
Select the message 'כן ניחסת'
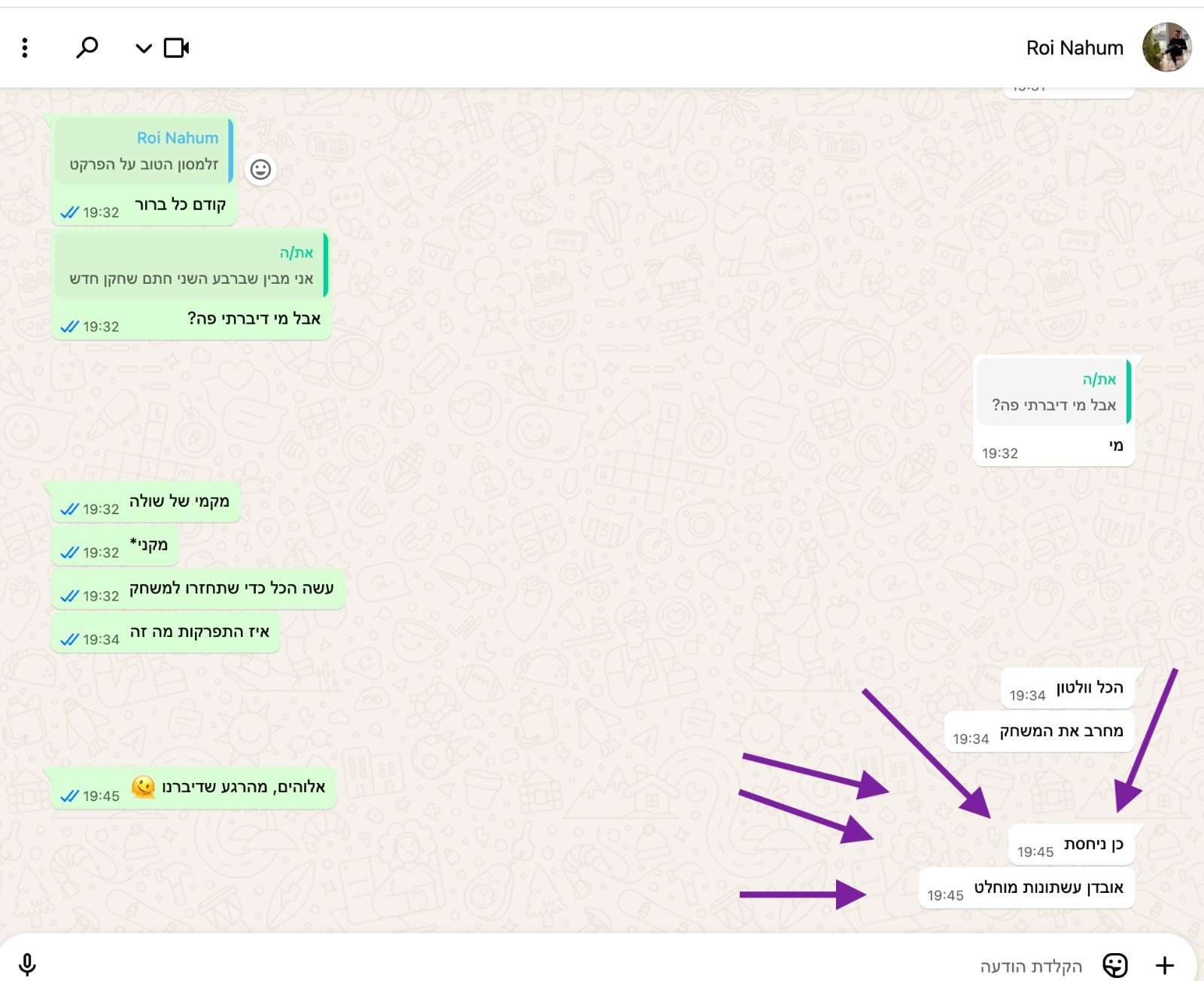pos(1072,845)
